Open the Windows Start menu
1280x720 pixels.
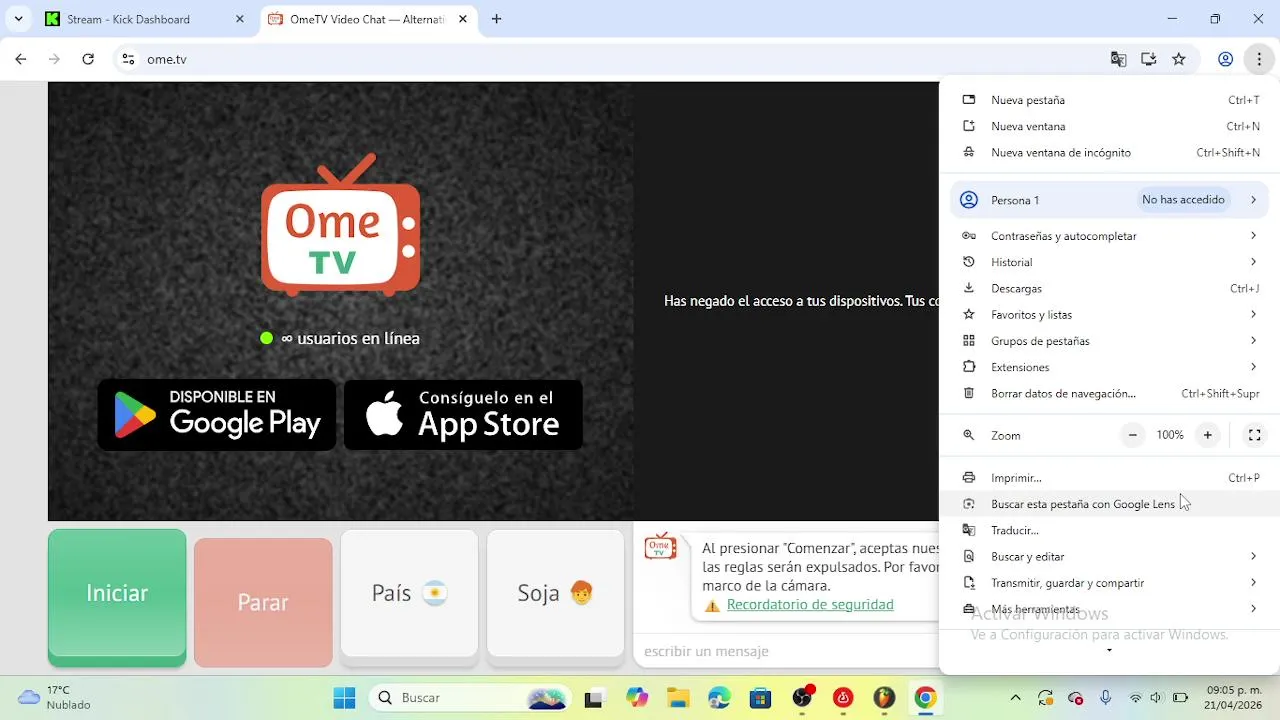click(x=344, y=698)
